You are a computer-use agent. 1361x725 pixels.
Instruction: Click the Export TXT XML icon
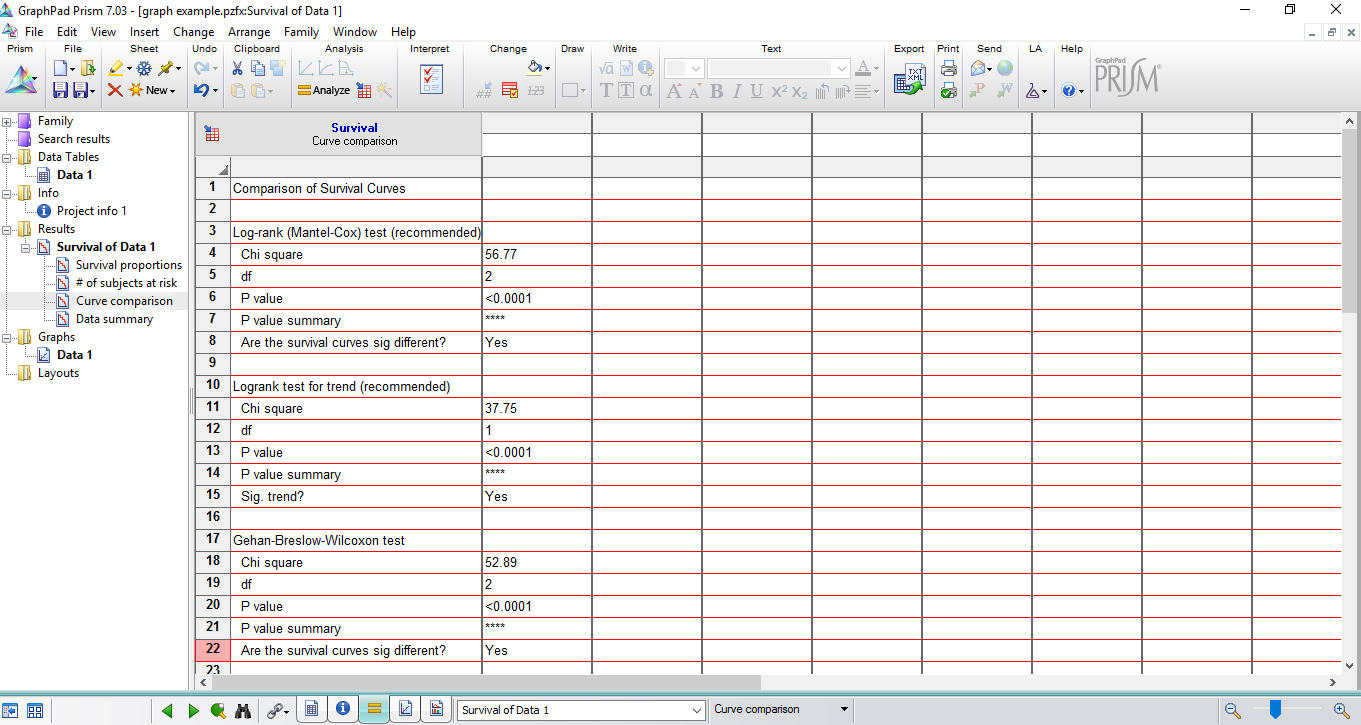(909, 80)
